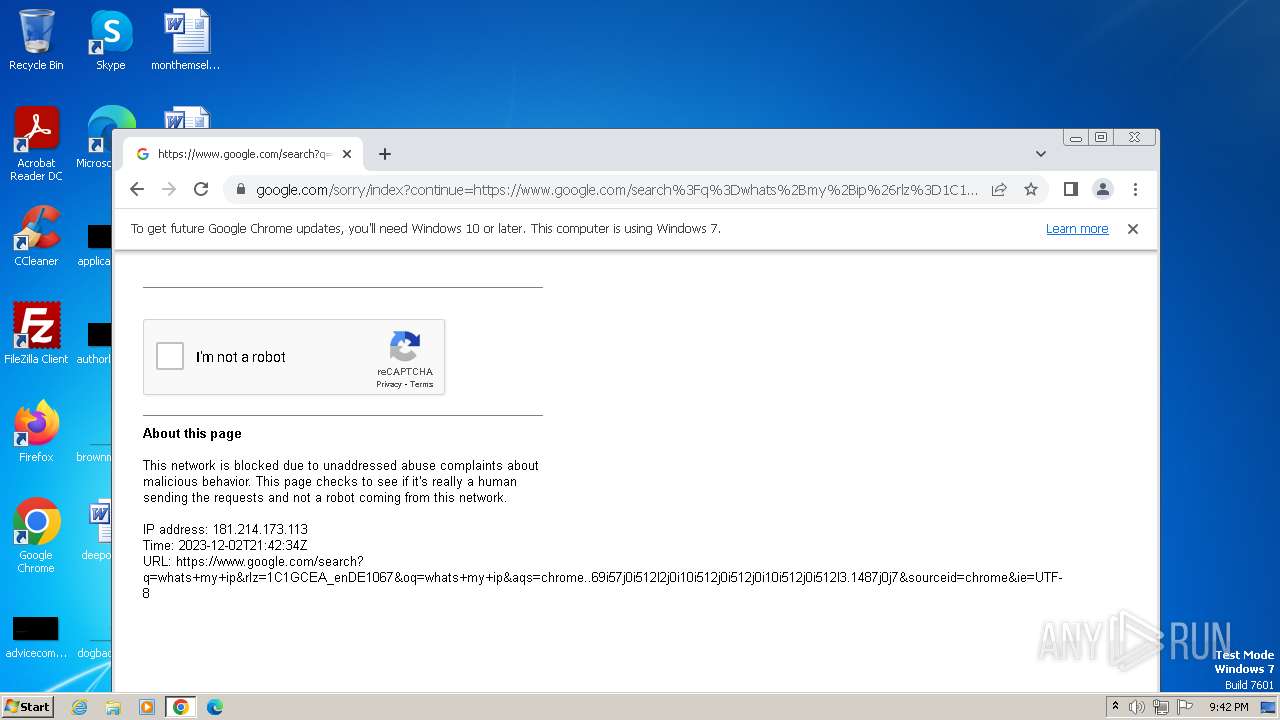Reload the Google sorry page

[x=201, y=189]
